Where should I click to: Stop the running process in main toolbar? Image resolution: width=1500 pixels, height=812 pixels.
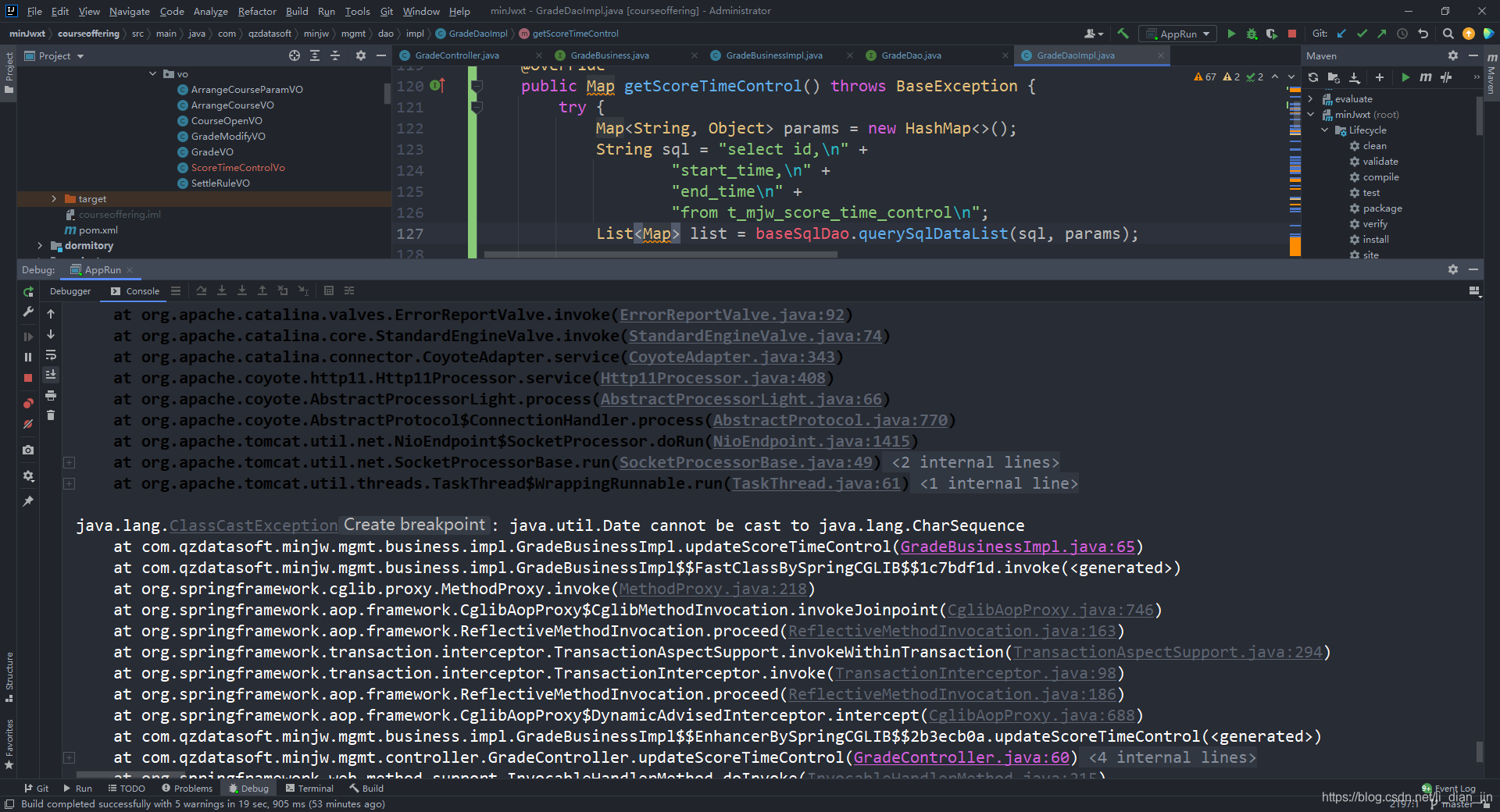point(1292,34)
